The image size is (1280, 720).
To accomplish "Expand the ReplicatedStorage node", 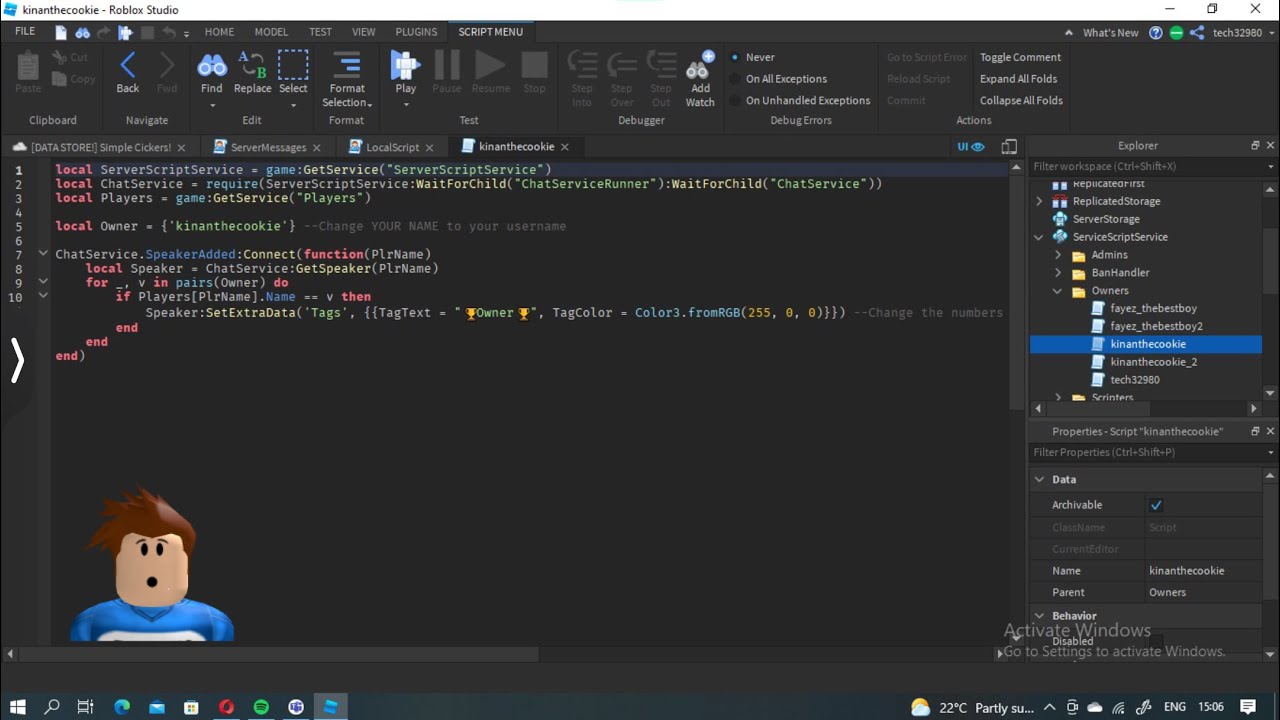I will [x=1039, y=201].
